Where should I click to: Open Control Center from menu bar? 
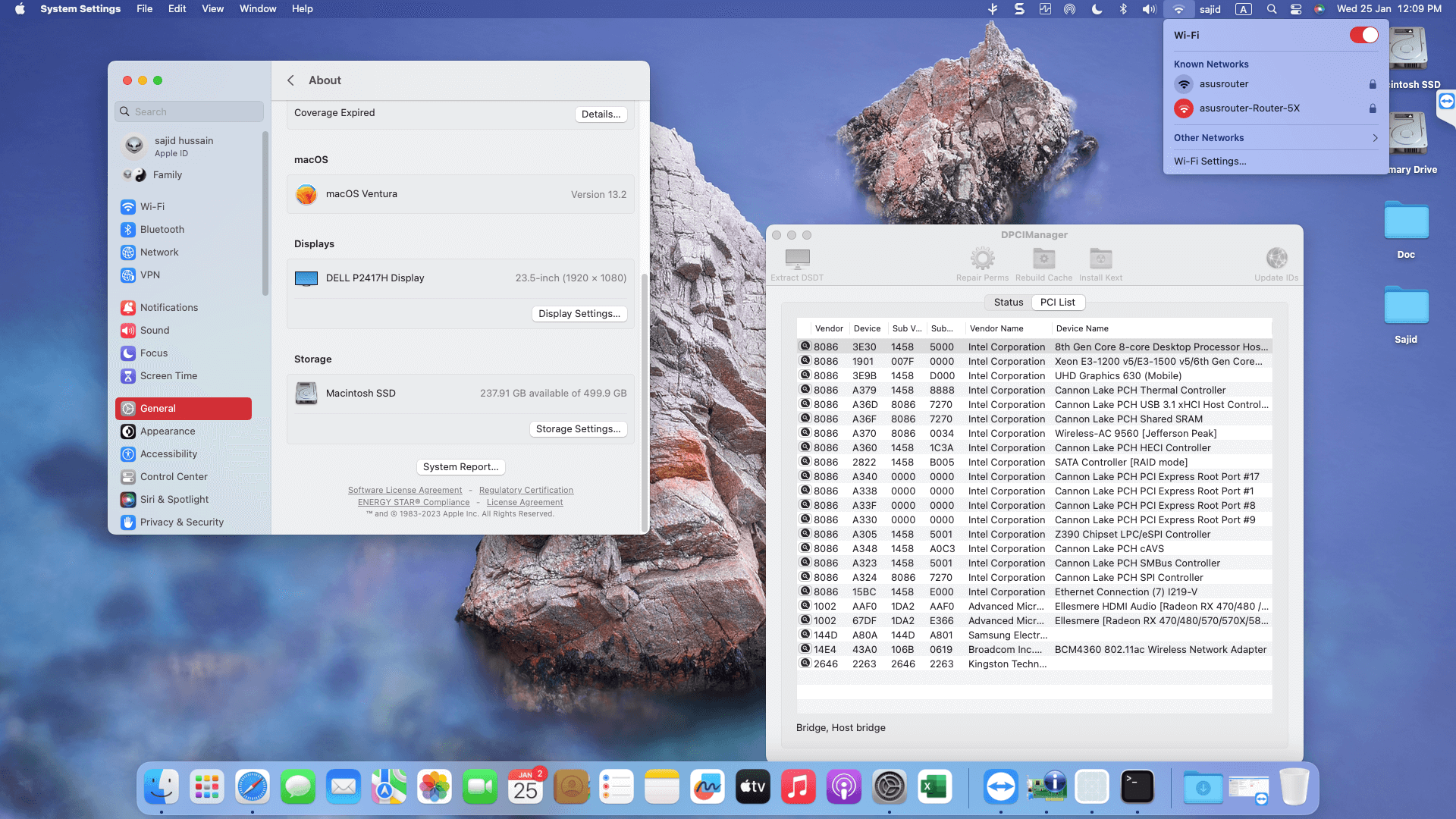point(1296,9)
